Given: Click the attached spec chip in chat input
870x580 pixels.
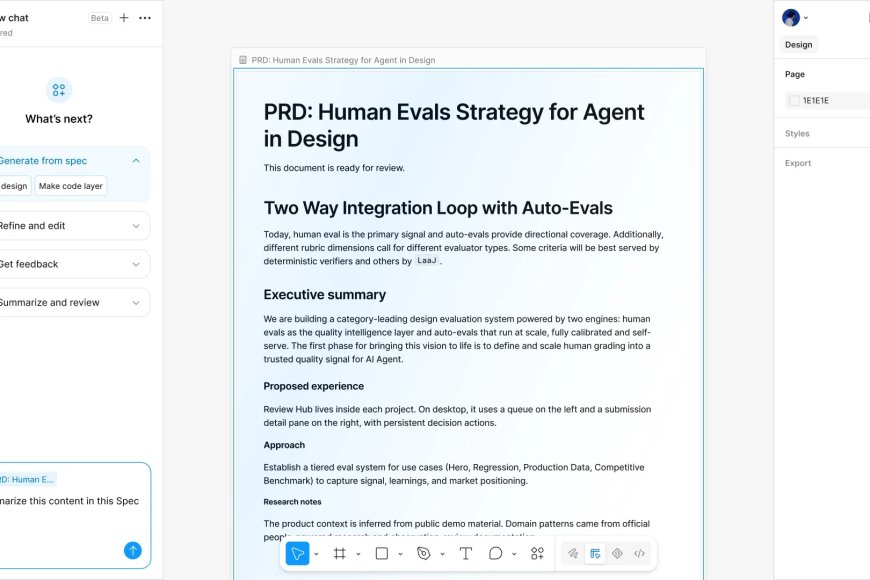Looking at the screenshot, I should (x=28, y=480).
